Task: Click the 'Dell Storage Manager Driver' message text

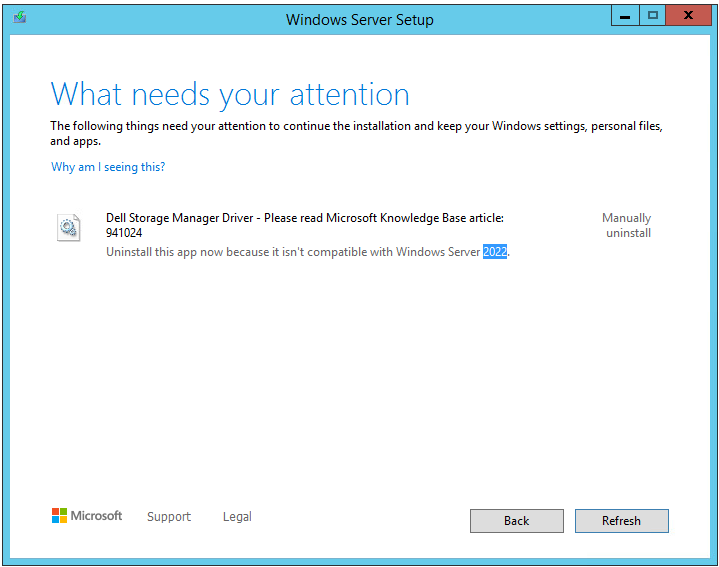Action: [x=304, y=225]
